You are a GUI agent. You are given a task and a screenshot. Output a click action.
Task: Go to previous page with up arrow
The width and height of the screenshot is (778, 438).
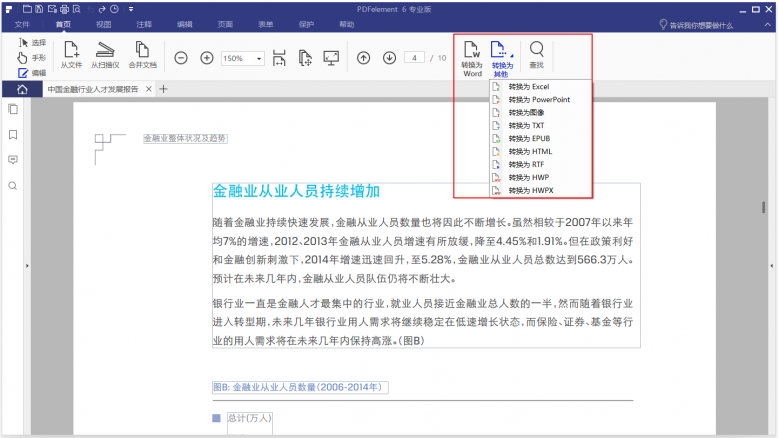[x=364, y=58]
